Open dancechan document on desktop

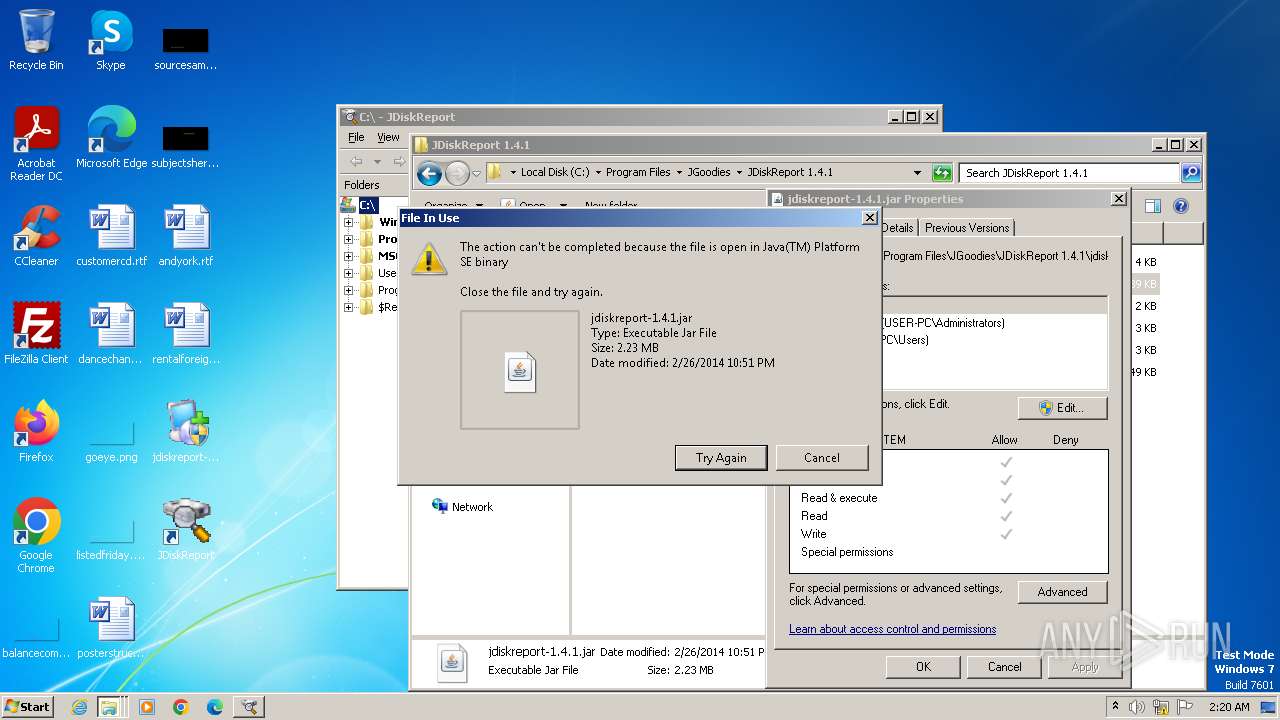(110, 334)
